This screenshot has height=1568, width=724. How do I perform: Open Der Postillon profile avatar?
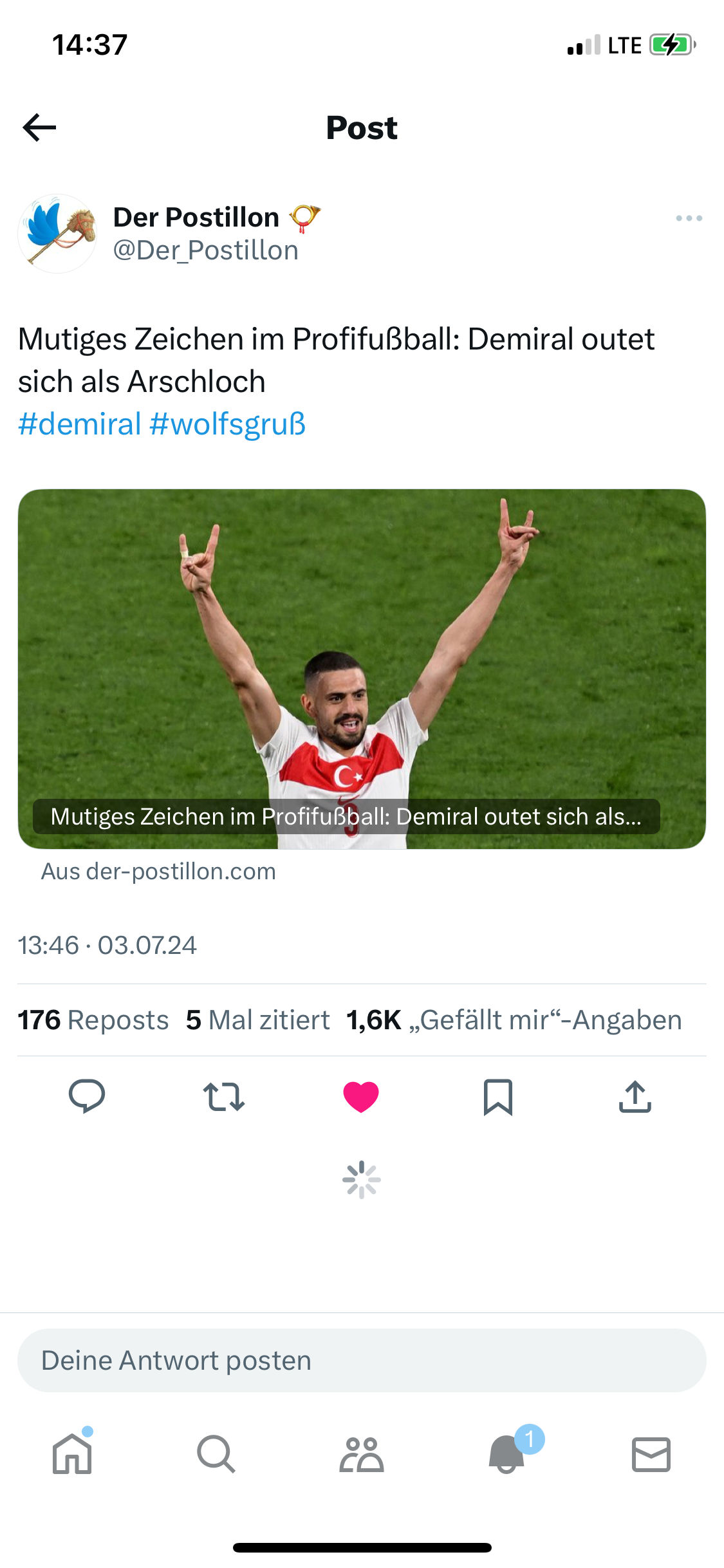tap(57, 234)
